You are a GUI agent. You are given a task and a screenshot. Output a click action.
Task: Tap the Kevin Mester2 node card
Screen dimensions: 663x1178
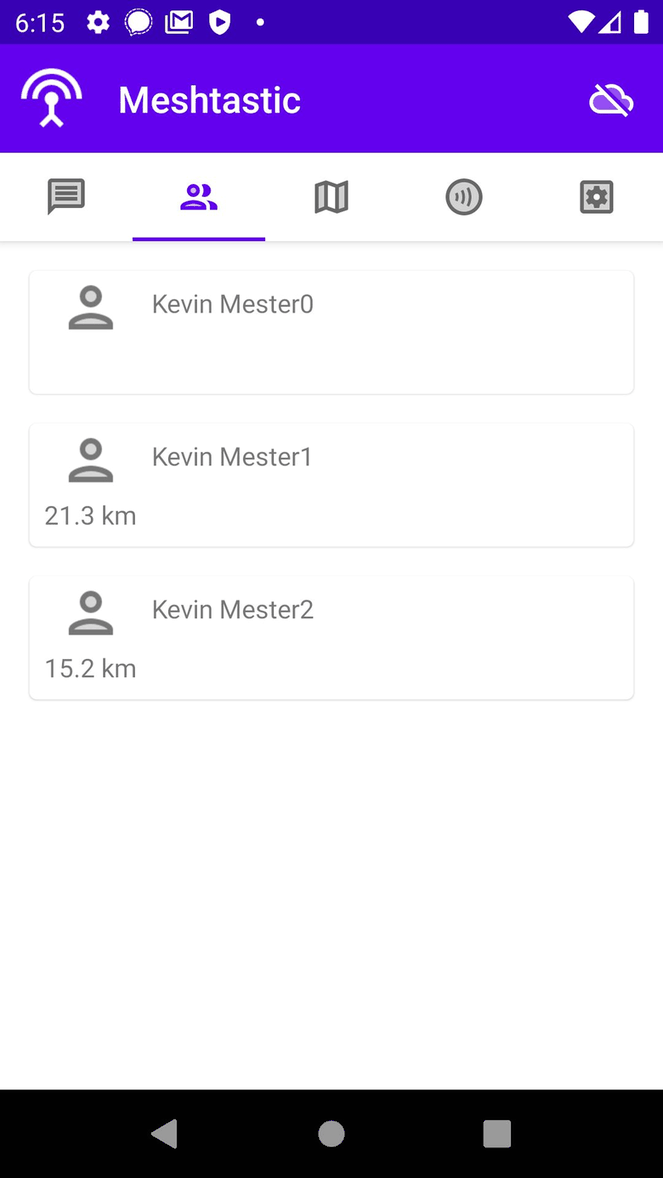(x=331, y=637)
